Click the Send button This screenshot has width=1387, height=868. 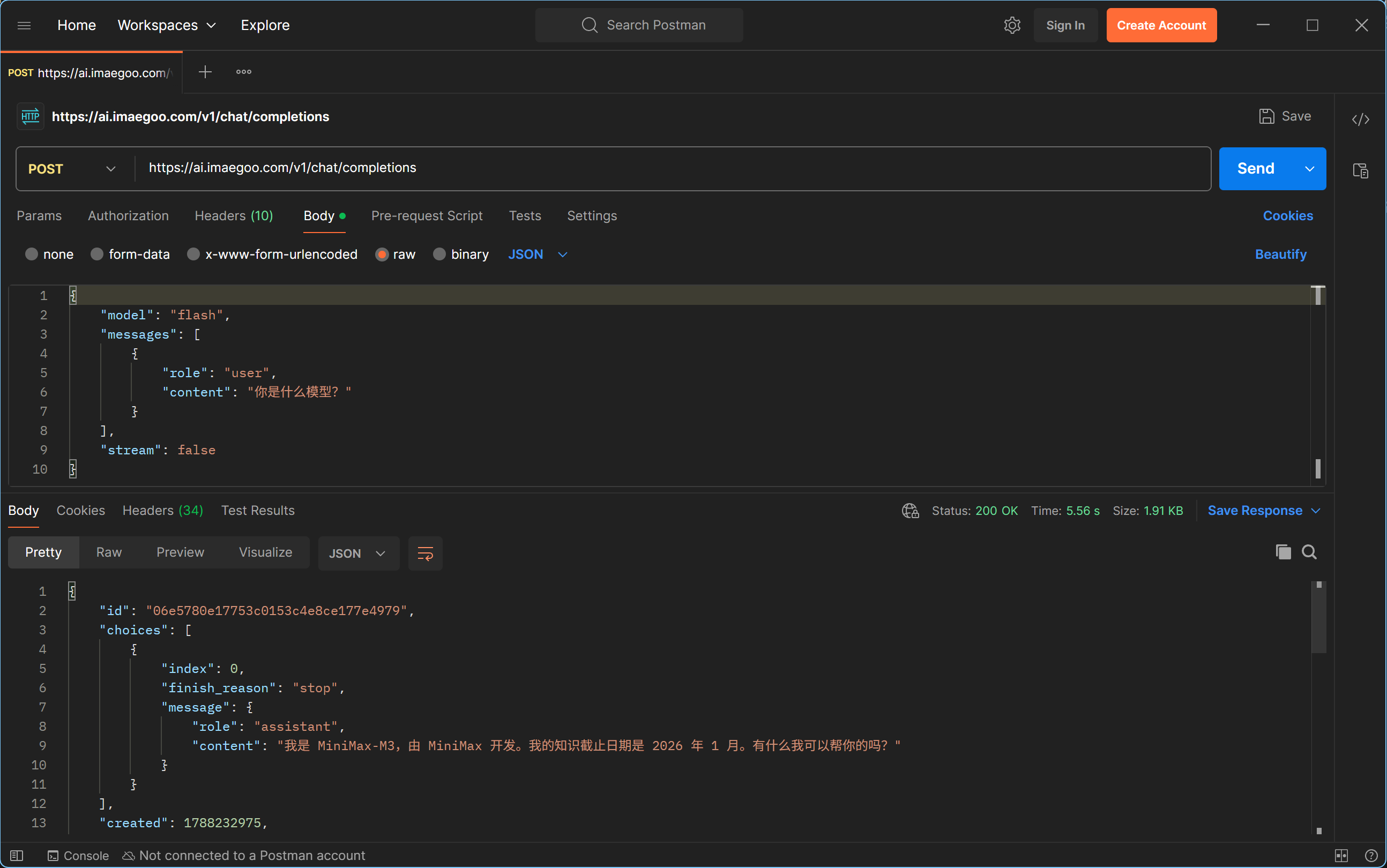(x=1256, y=169)
